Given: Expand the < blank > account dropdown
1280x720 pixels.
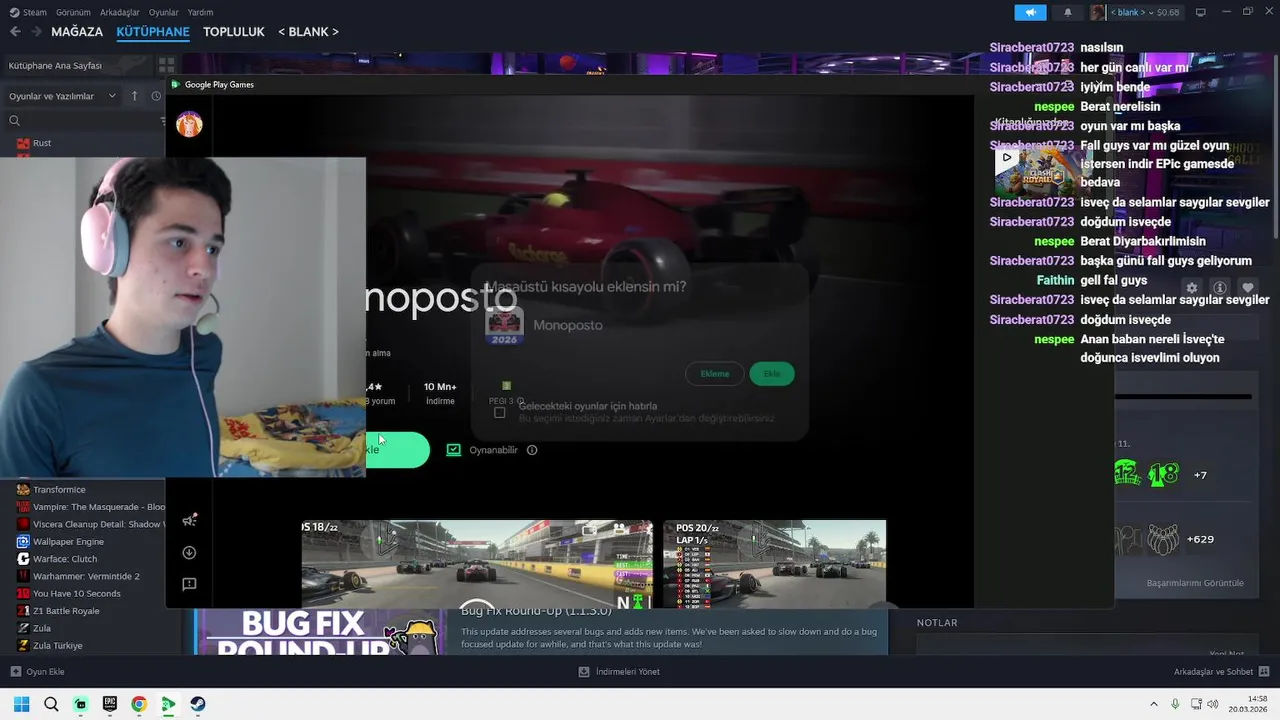Looking at the screenshot, I should click(x=1145, y=12).
